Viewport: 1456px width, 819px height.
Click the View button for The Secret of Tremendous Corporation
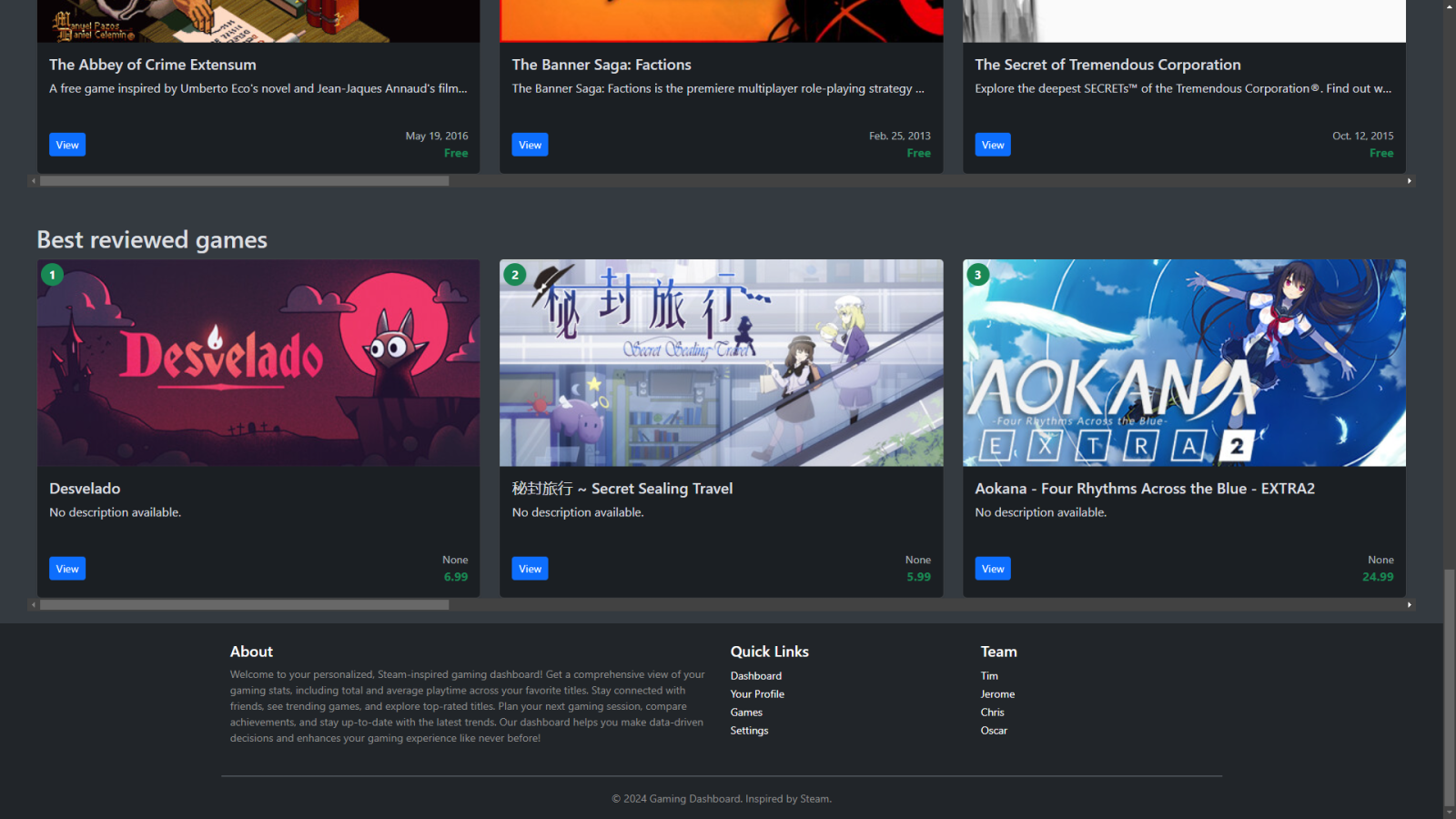tap(992, 144)
